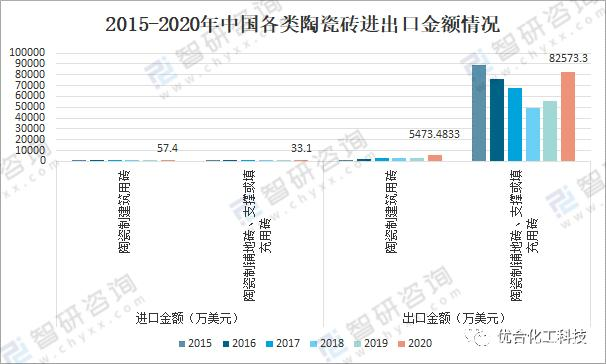Select the 2017 legend entry
Image resolution: width=606 pixels, height=364 pixels.
pyautogui.click(x=283, y=344)
